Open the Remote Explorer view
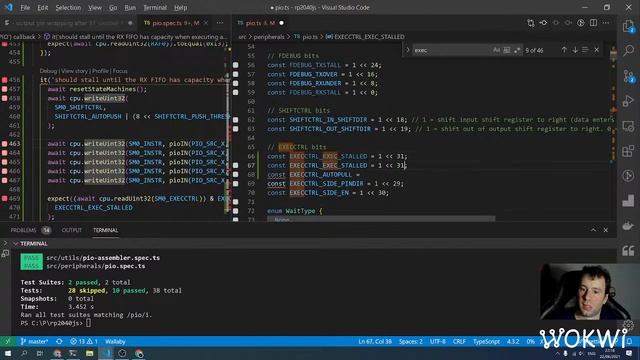Screen dimensions: 640x360 tap(629, 126)
